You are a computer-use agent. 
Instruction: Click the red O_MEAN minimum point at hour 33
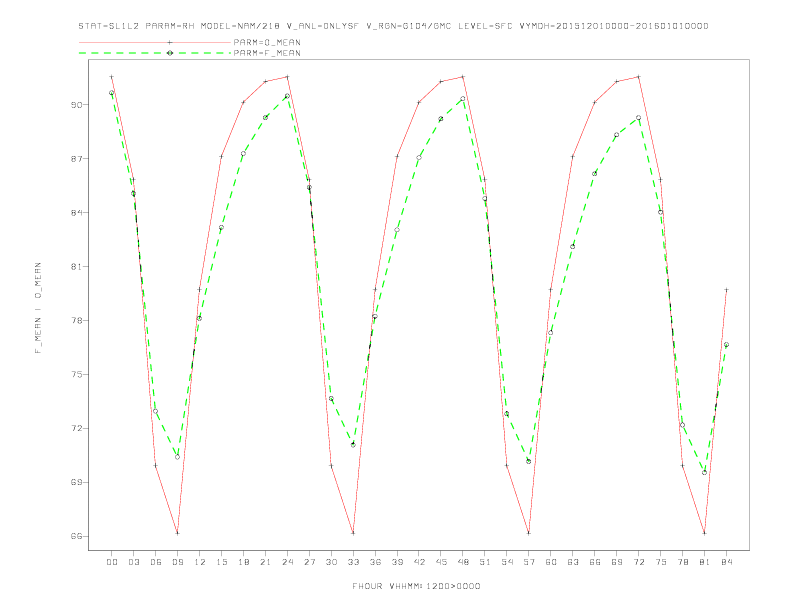coord(353,533)
